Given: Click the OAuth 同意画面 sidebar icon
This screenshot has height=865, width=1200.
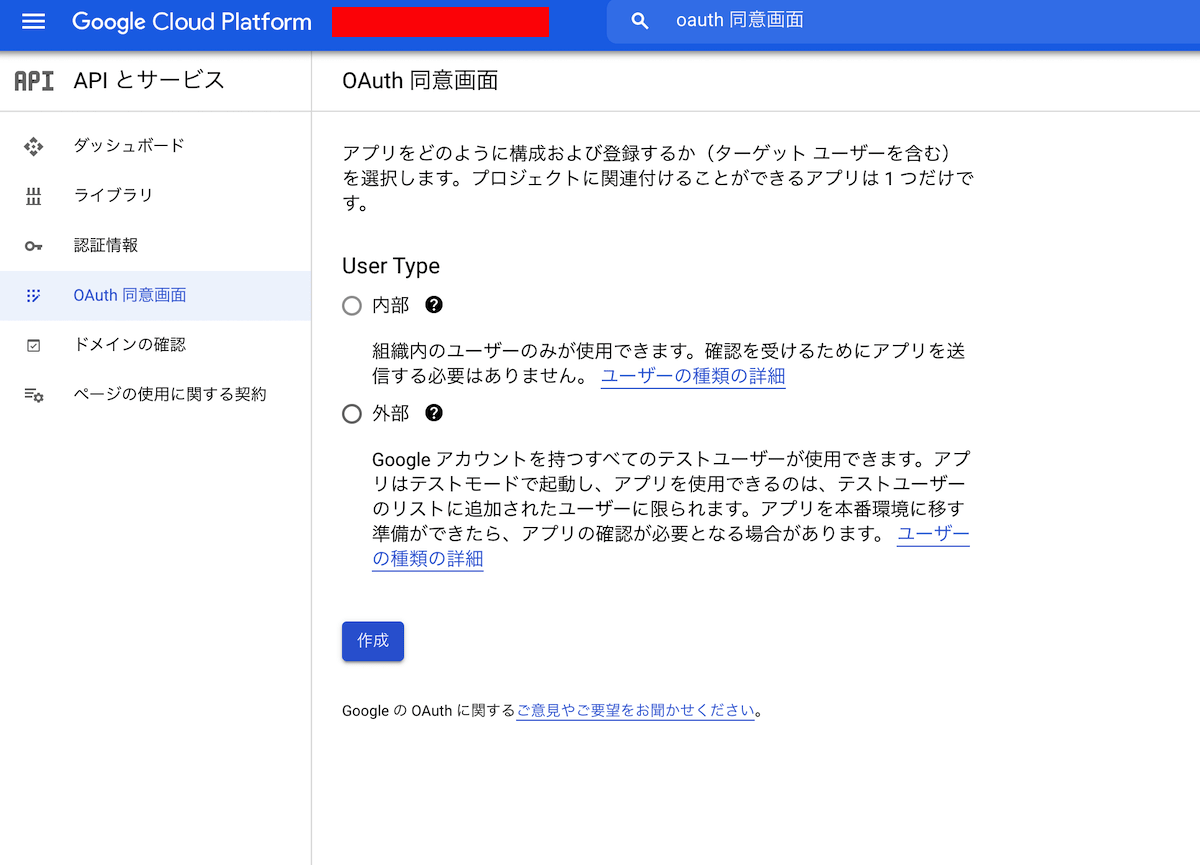Looking at the screenshot, I should coord(34,296).
